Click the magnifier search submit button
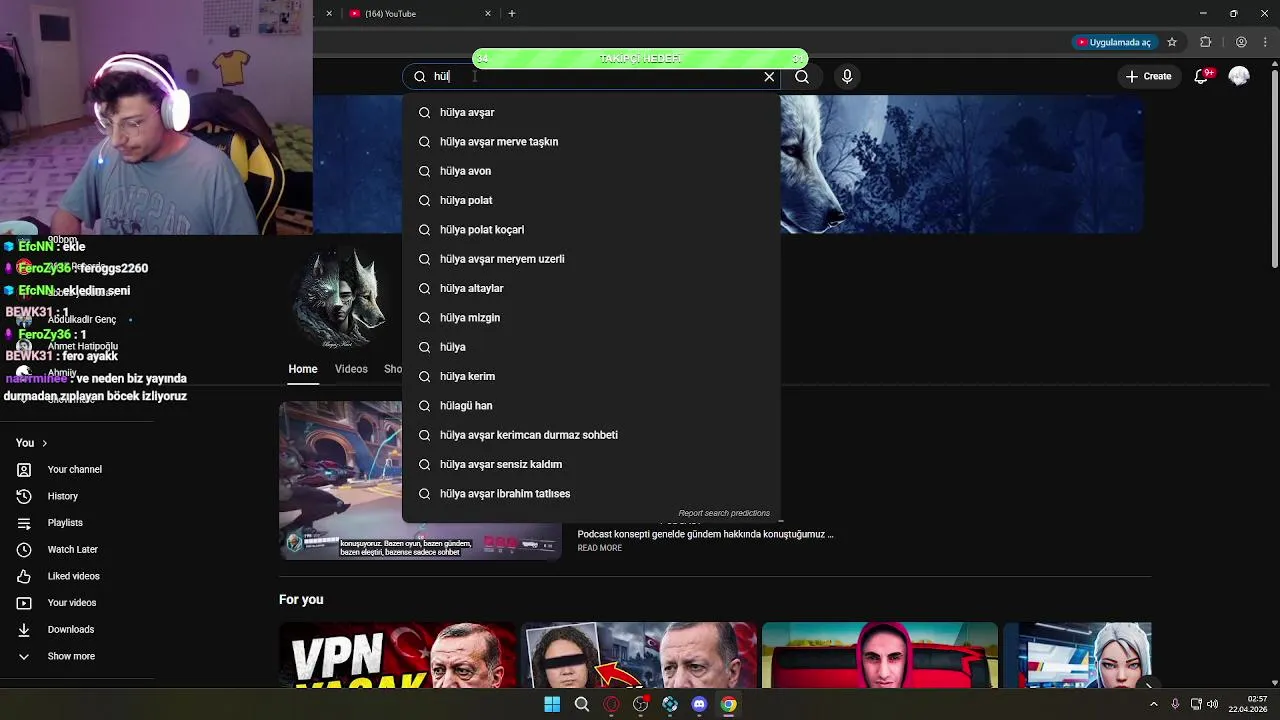The width and height of the screenshot is (1280, 720). click(x=802, y=76)
